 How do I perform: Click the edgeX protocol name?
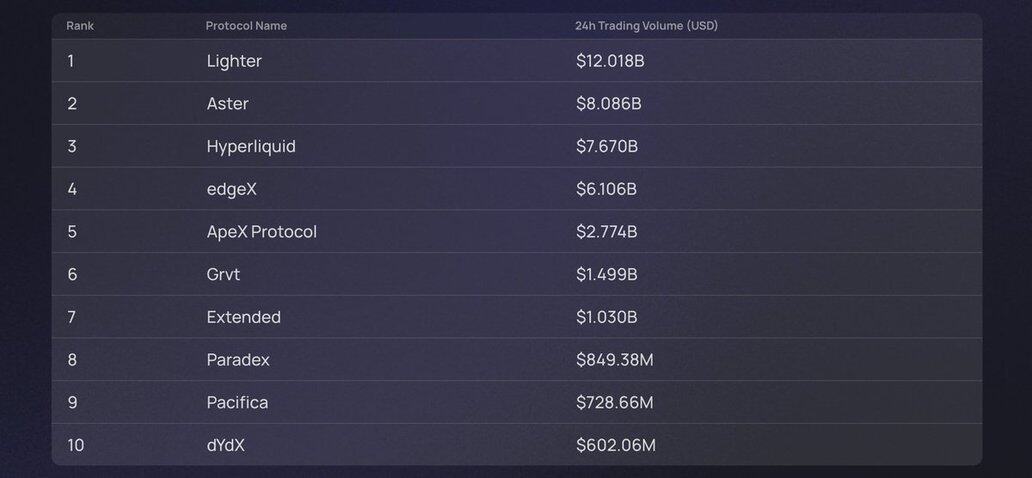click(231, 189)
